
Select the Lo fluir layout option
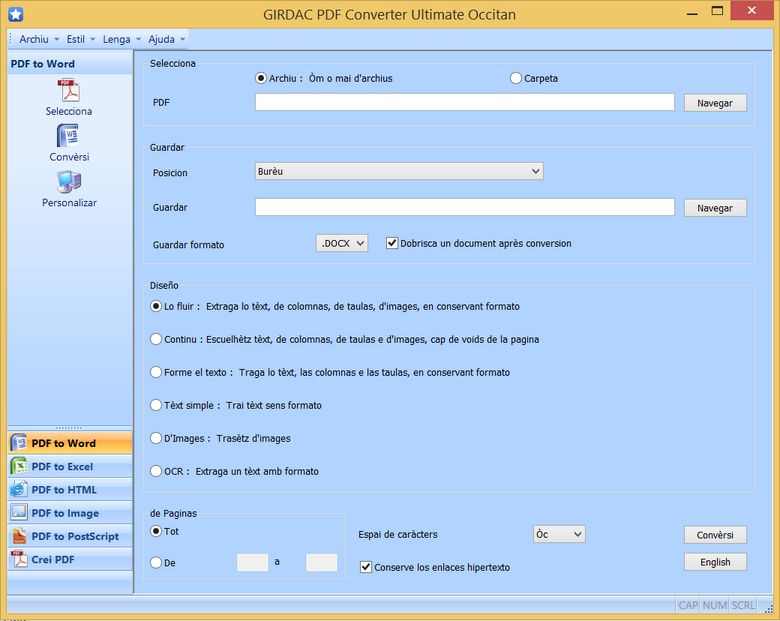point(156,306)
